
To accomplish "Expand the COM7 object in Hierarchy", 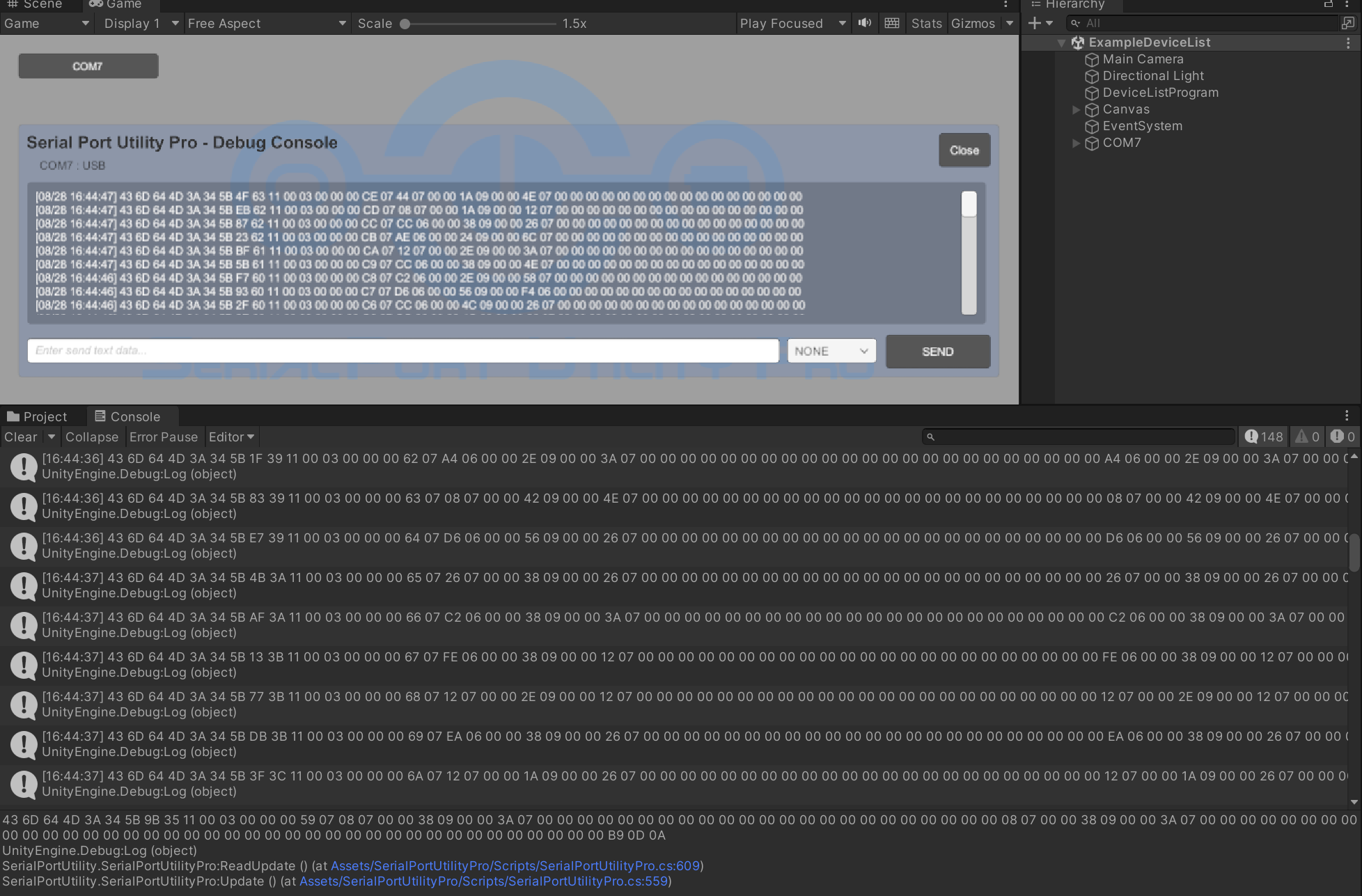I will coord(1076,143).
